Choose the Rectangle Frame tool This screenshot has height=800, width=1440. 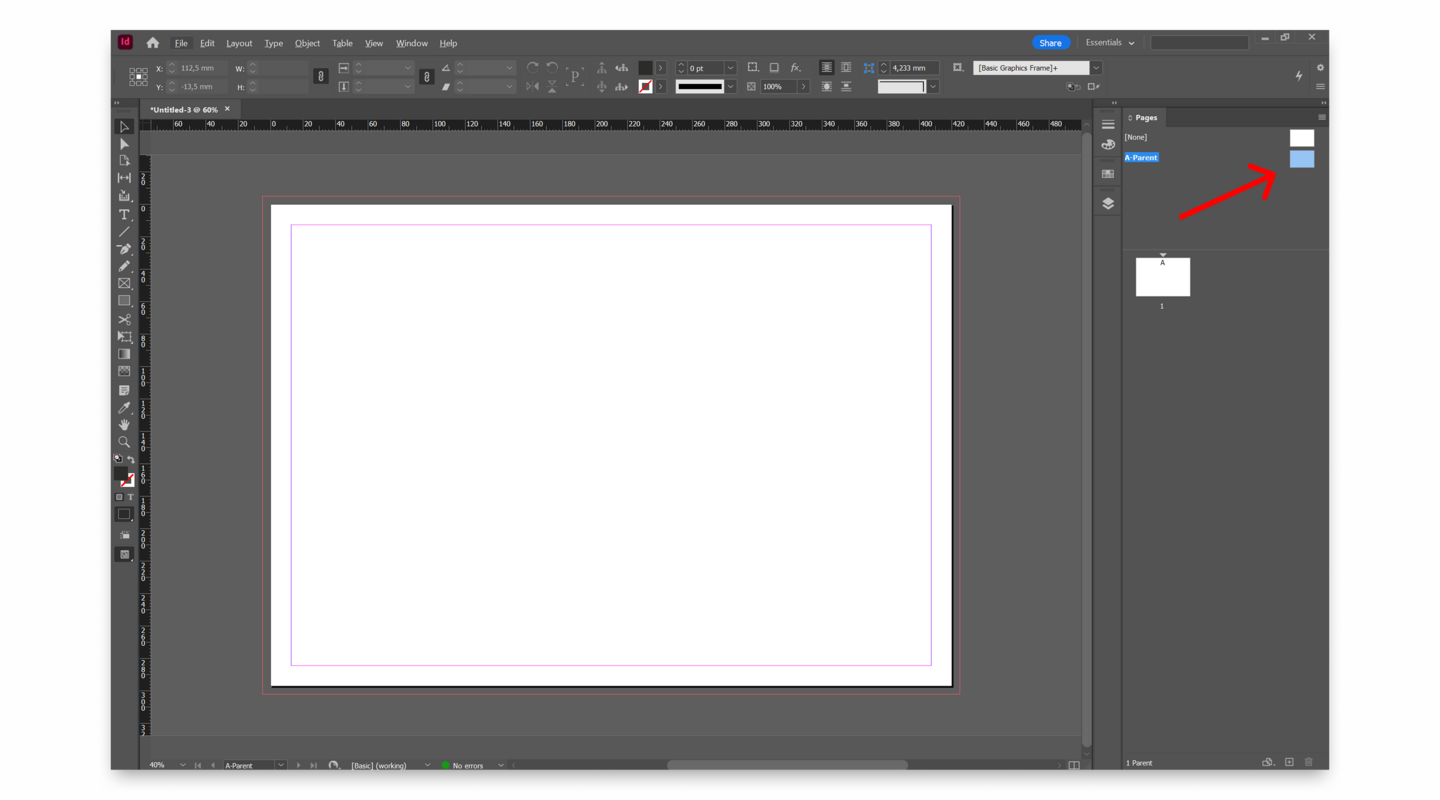[x=124, y=284]
